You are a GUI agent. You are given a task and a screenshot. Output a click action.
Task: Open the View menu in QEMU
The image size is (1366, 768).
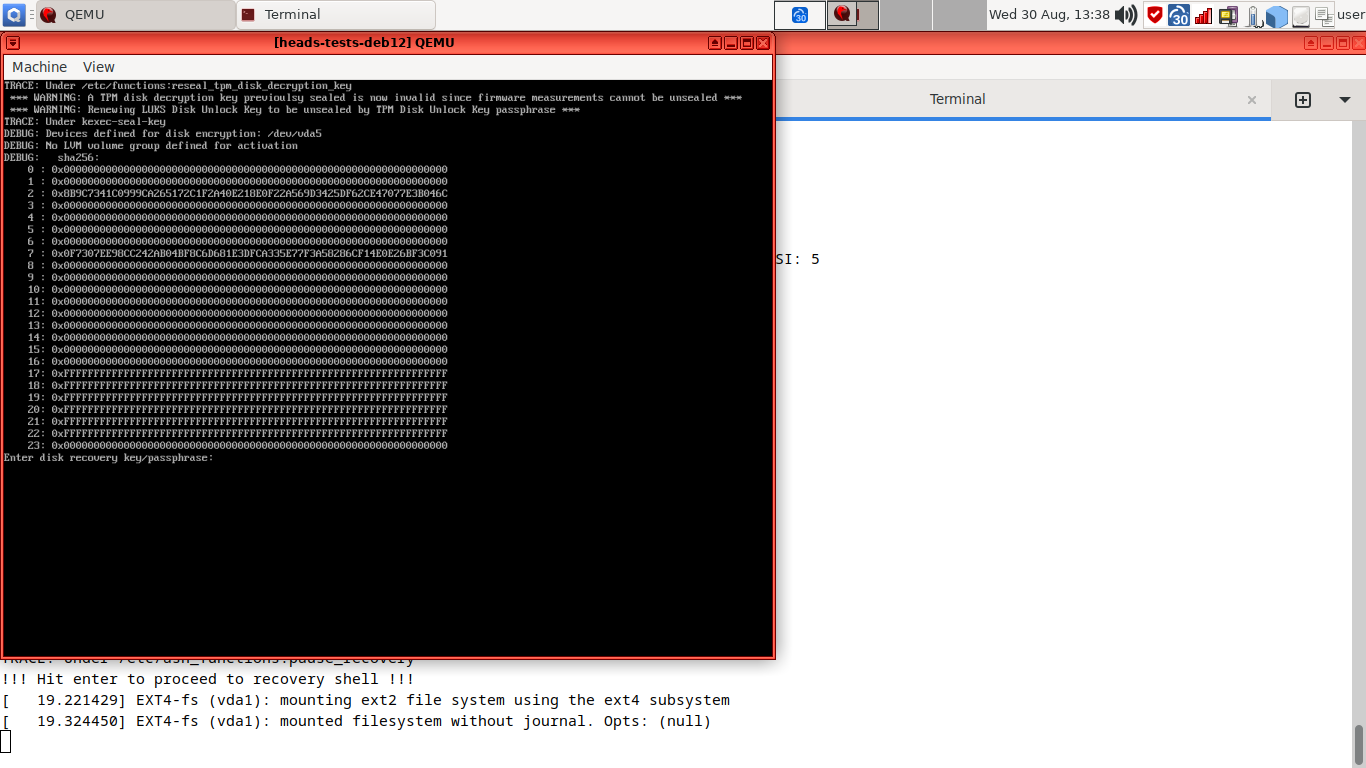98,66
